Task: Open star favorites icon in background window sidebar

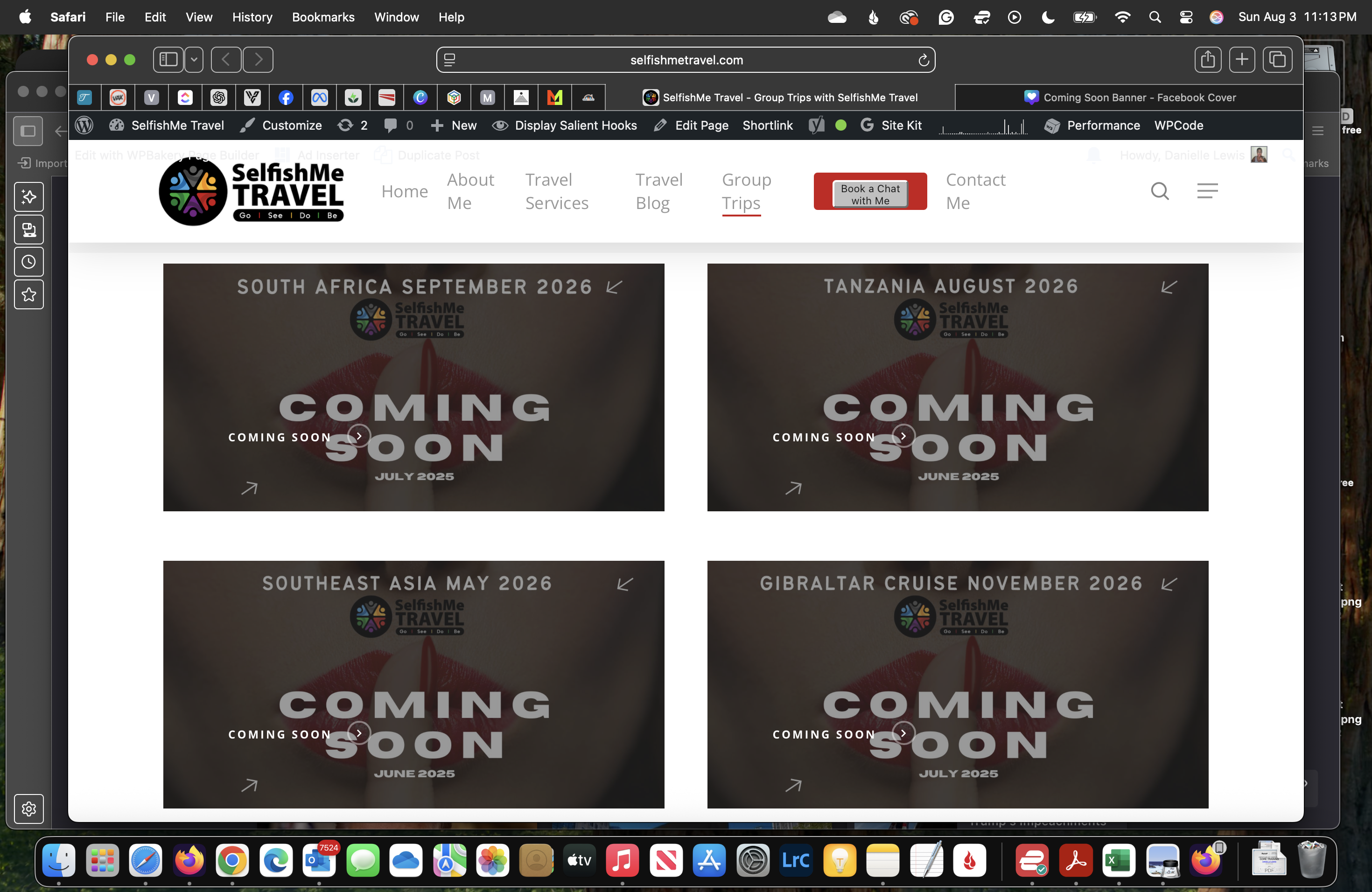Action: coord(29,295)
